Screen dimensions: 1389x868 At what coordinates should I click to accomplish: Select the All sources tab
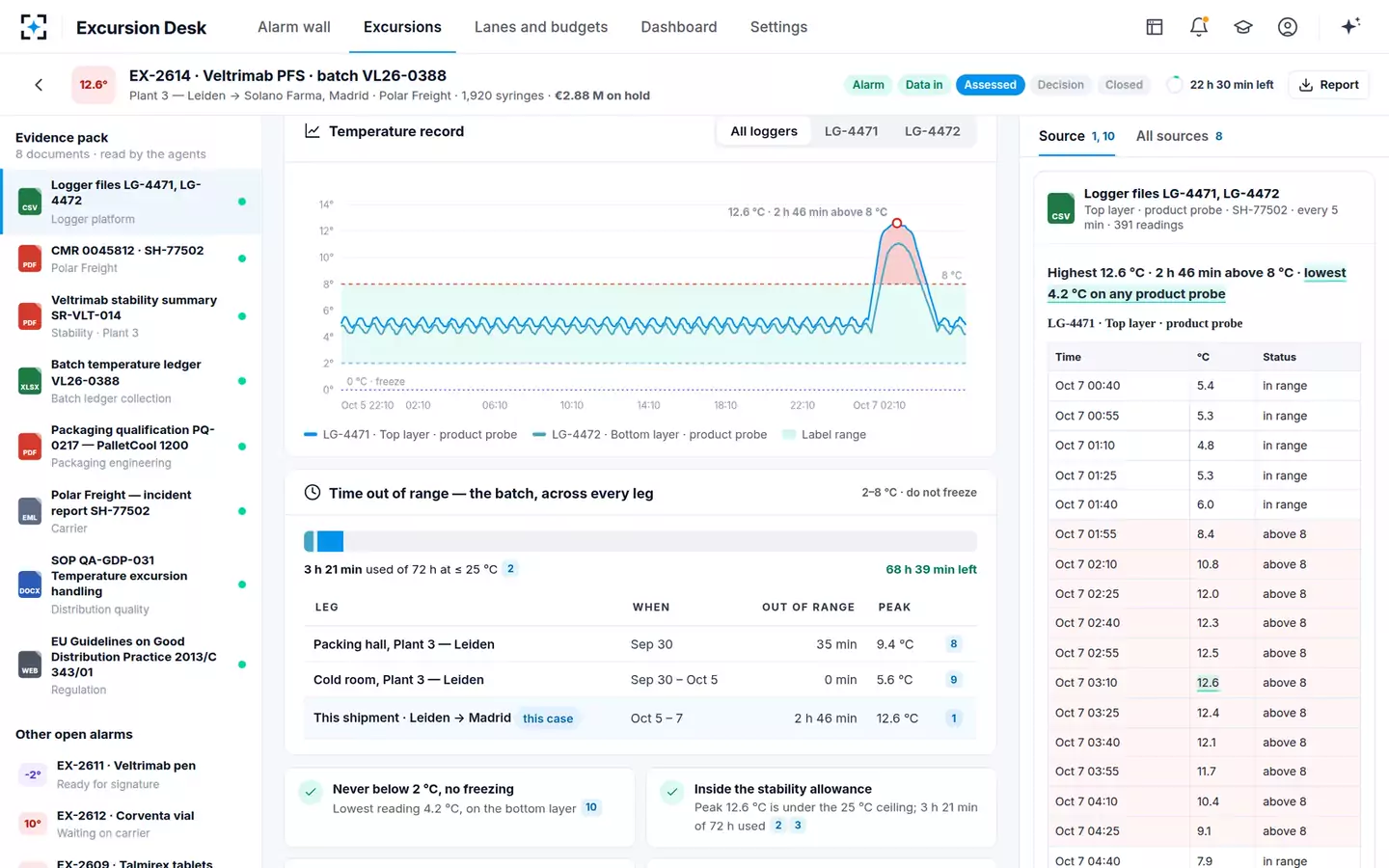click(1179, 136)
